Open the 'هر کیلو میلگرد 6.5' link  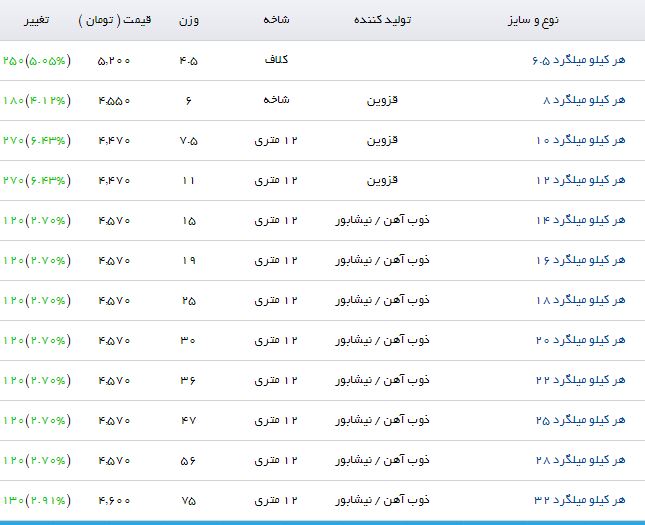point(577,61)
